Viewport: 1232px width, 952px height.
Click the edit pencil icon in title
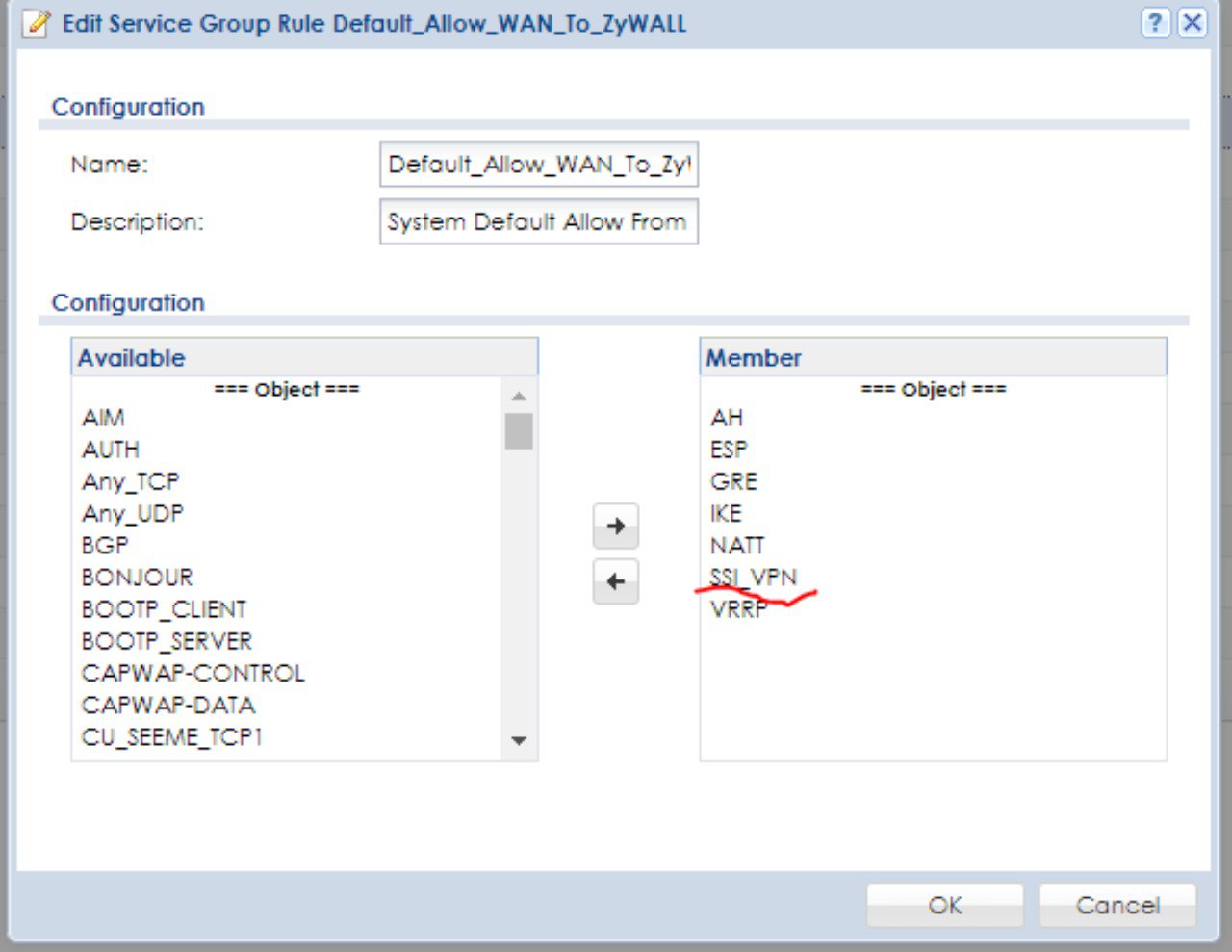click(x=38, y=23)
